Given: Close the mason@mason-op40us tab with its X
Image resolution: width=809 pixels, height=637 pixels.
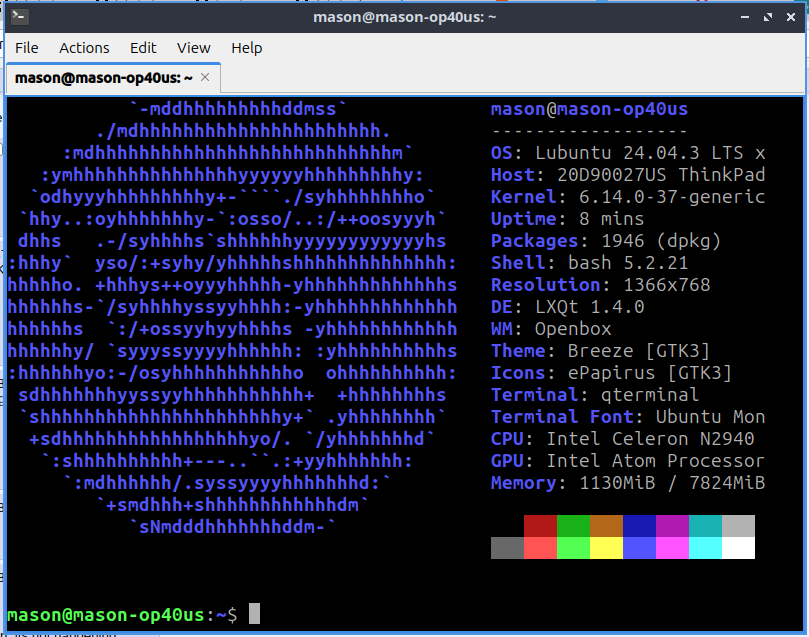Looking at the screenshot, I should coord(205,77).
